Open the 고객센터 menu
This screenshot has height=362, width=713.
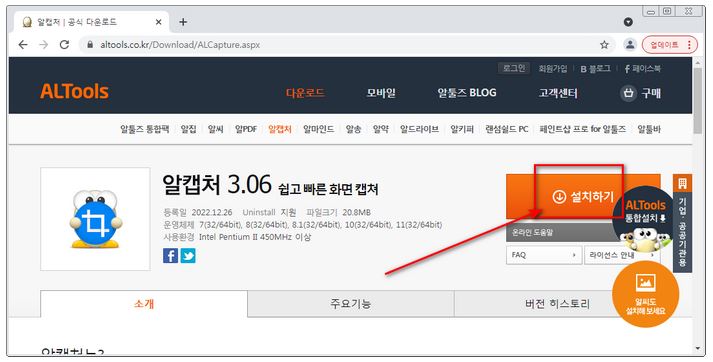point(558,93)
